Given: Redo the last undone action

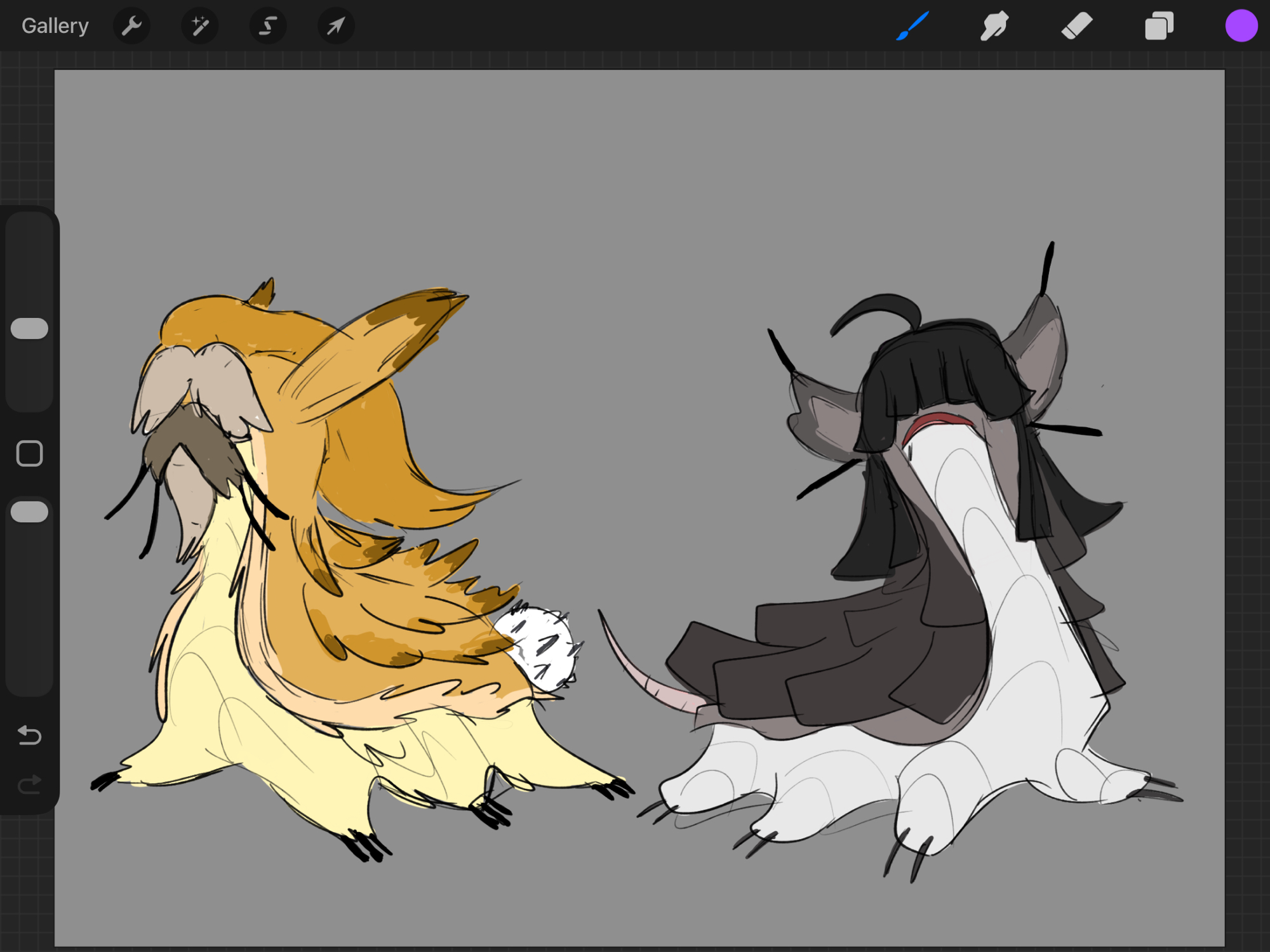Looking at the screenshot, I should [29, 784].
